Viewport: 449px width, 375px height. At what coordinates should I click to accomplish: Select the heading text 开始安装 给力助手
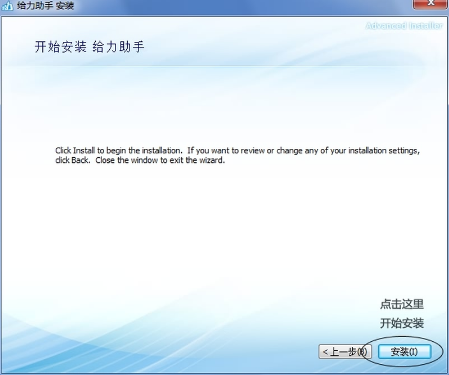pyautogui.click(x=89, y=47)
